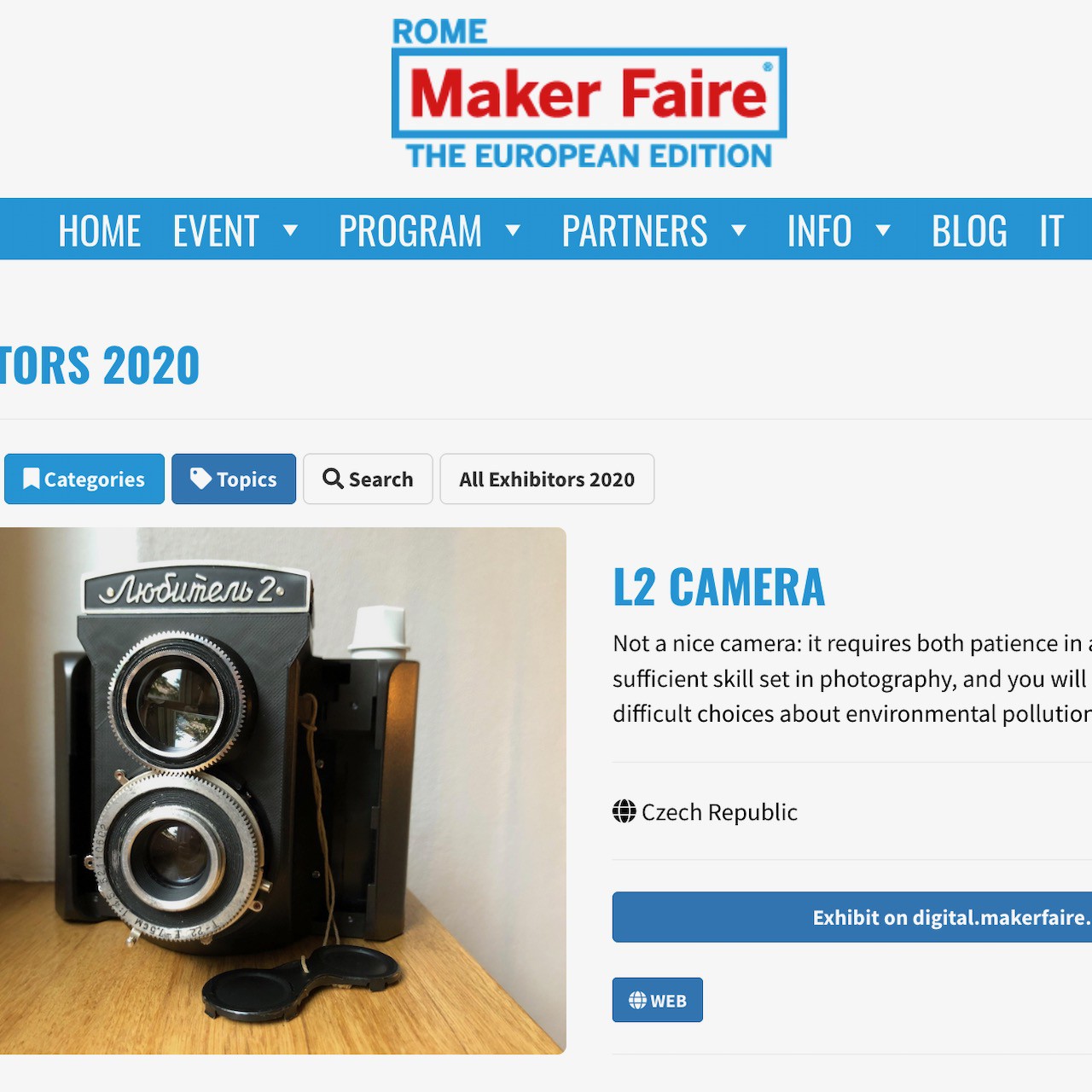Click the bookmark icon on Categories

pyautogui.click(x=32, y=479)
